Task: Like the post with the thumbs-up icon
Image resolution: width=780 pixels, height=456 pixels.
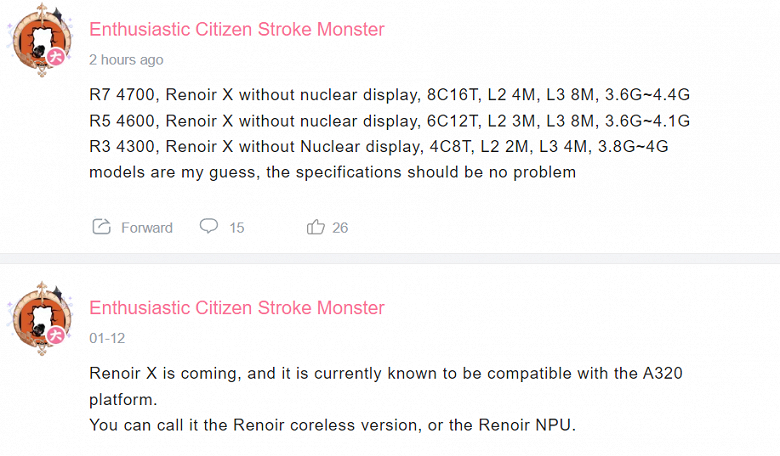Action: click(316, 227)
